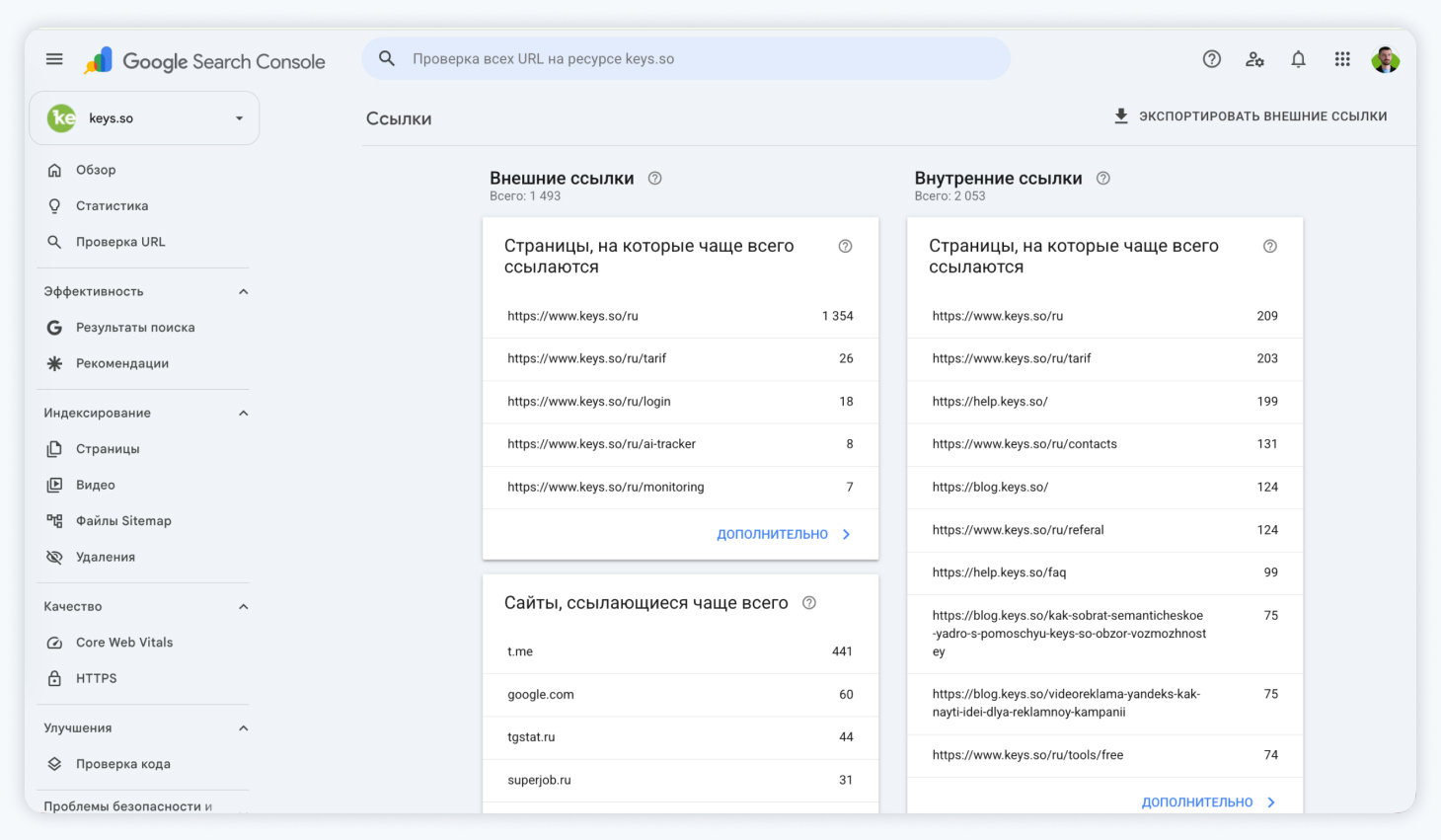Click the Проверка URL magnifier icon
Screen dimensions: 1441x840
click(x=55, y=242)
